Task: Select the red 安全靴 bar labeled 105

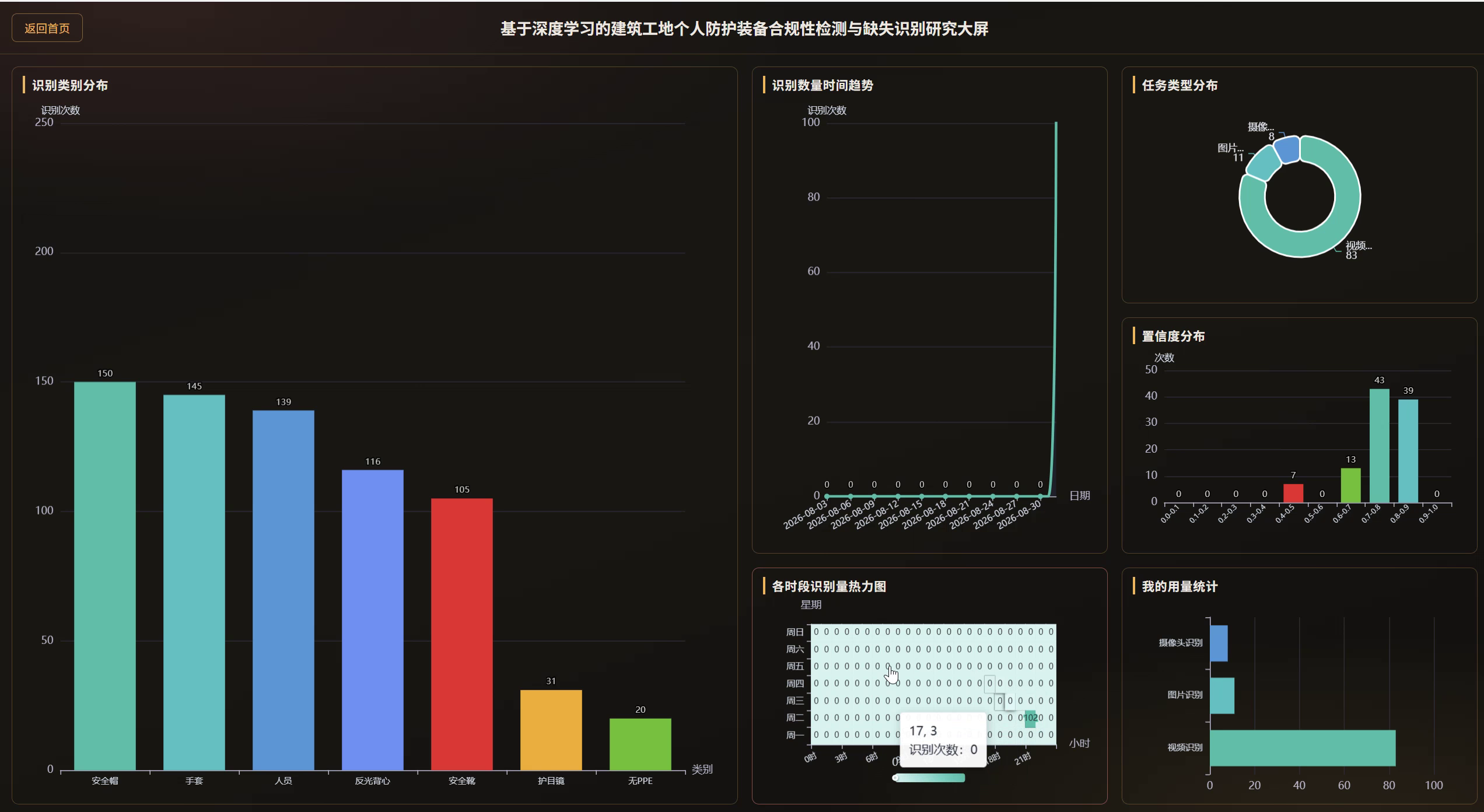Action: pos(462,634)
